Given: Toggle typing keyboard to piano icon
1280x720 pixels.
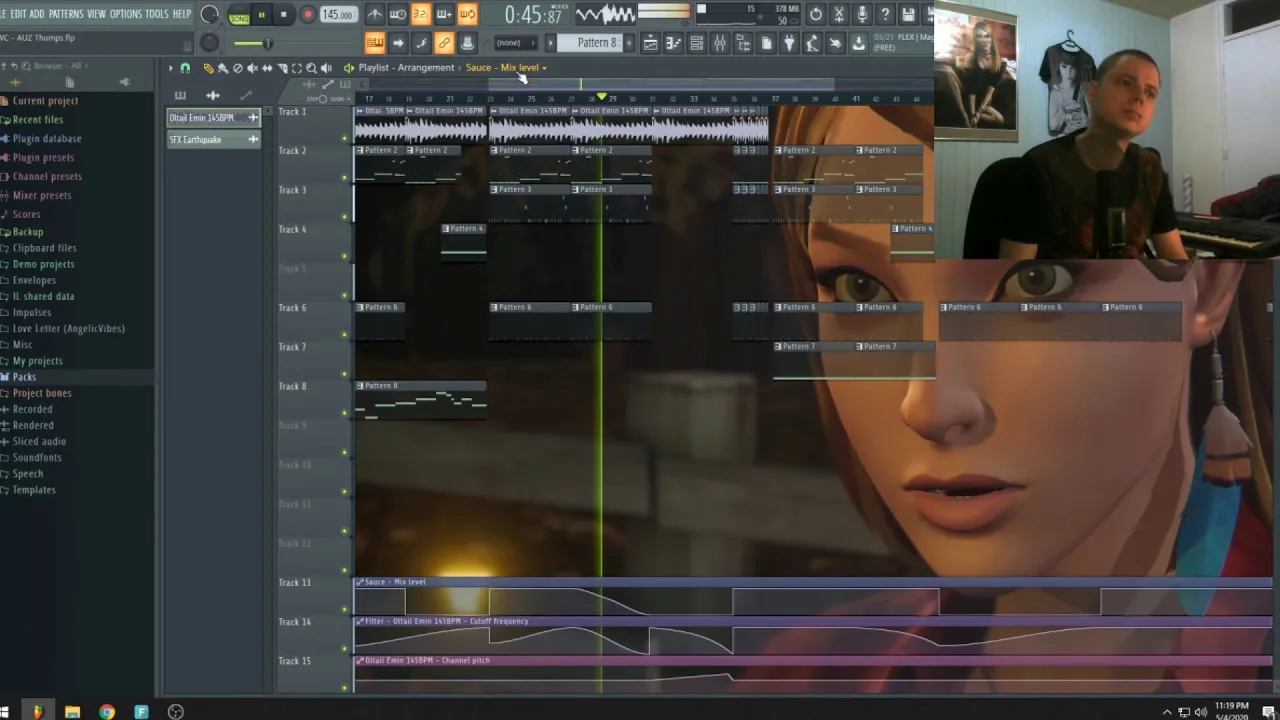Looking at the screenshot, I should click(375, 43).
